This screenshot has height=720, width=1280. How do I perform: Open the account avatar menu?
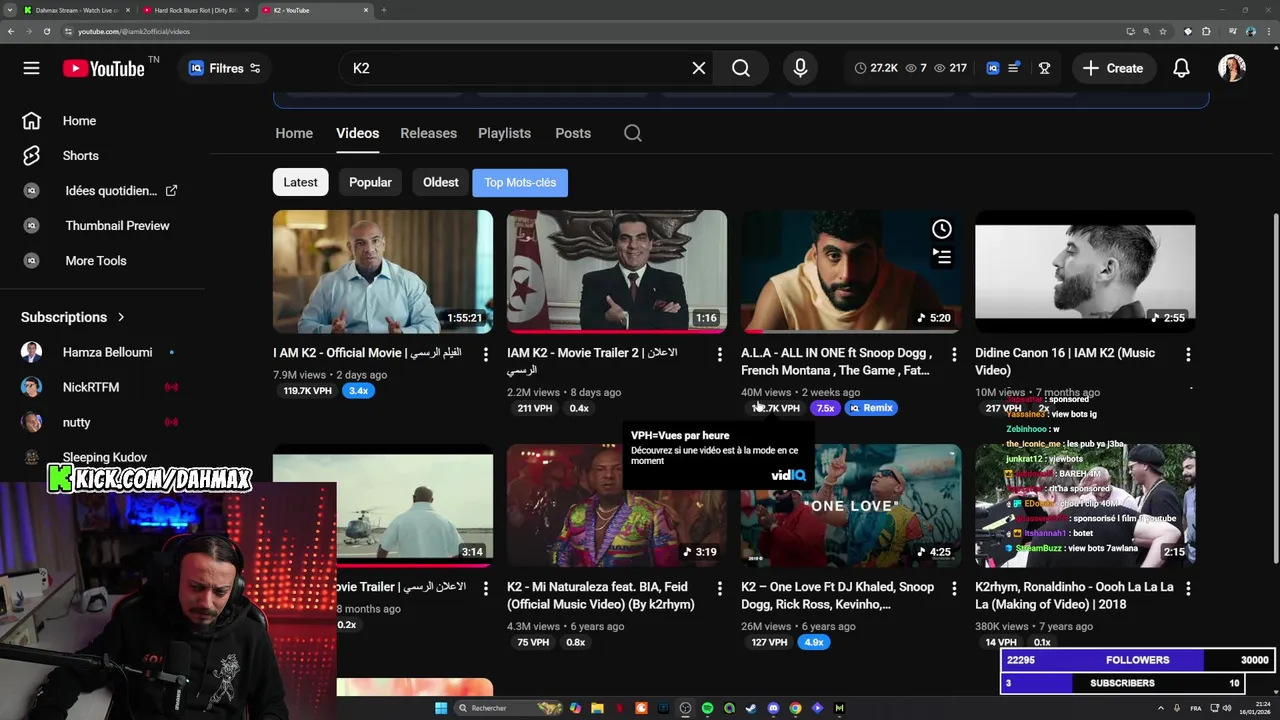tap(1231, 68)
